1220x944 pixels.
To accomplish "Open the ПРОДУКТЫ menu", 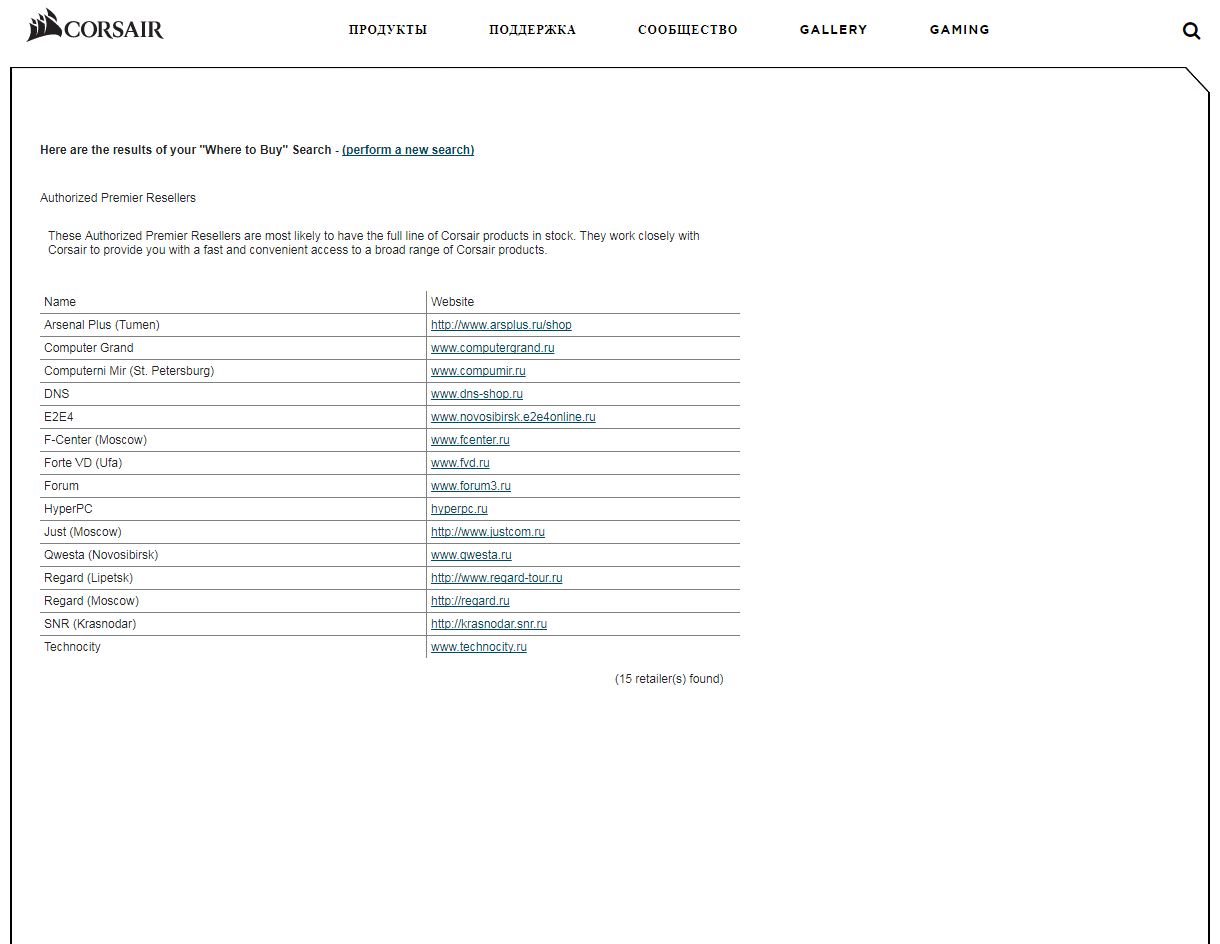I will pyautogui.click(x=388, y=30).
